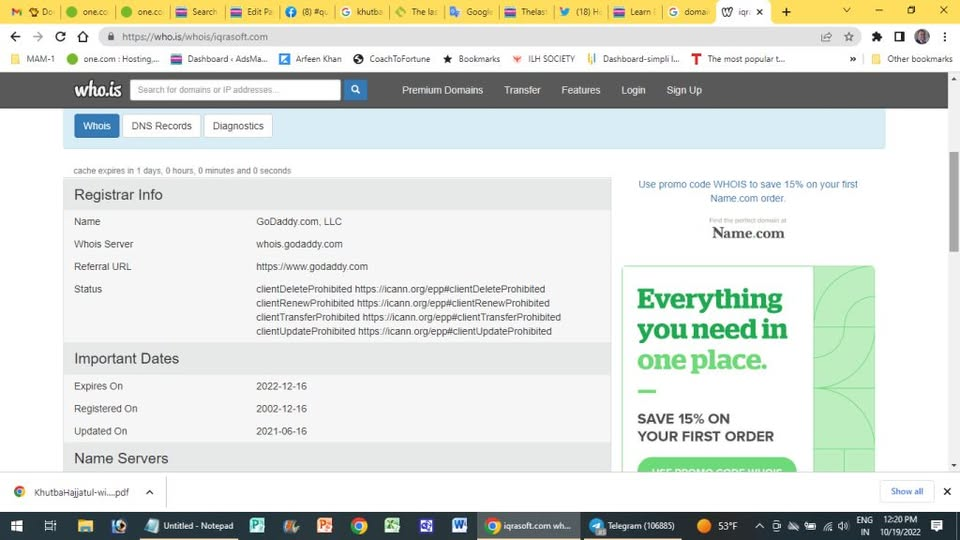Click the whois.godaddy.com value
The image size is (960, 540).
pyautogui.click(x=299, y=244)
